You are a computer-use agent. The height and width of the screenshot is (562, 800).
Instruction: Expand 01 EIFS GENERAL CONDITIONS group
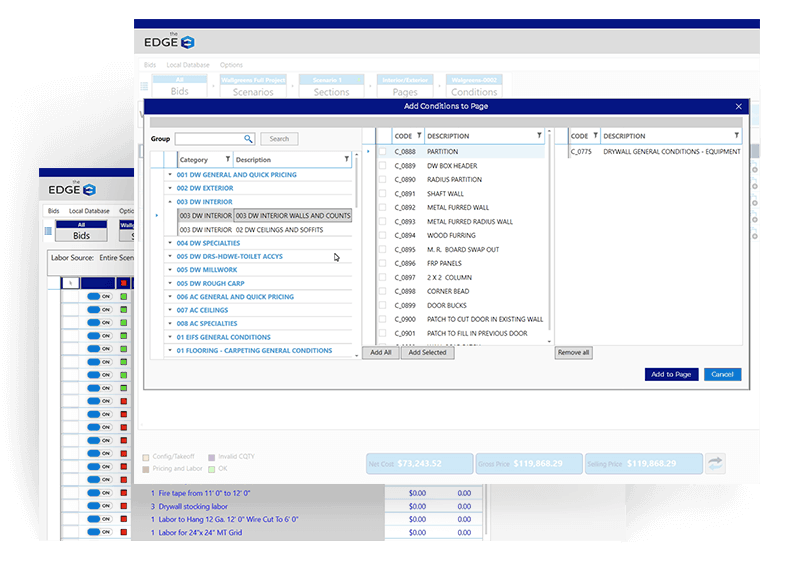point(170,337)
